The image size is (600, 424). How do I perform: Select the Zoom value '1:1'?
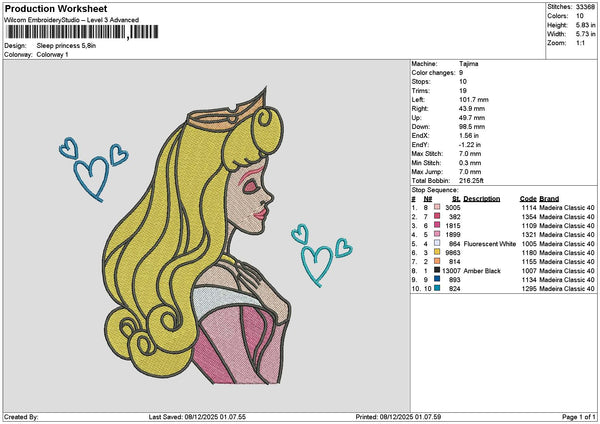pos(580,43)
